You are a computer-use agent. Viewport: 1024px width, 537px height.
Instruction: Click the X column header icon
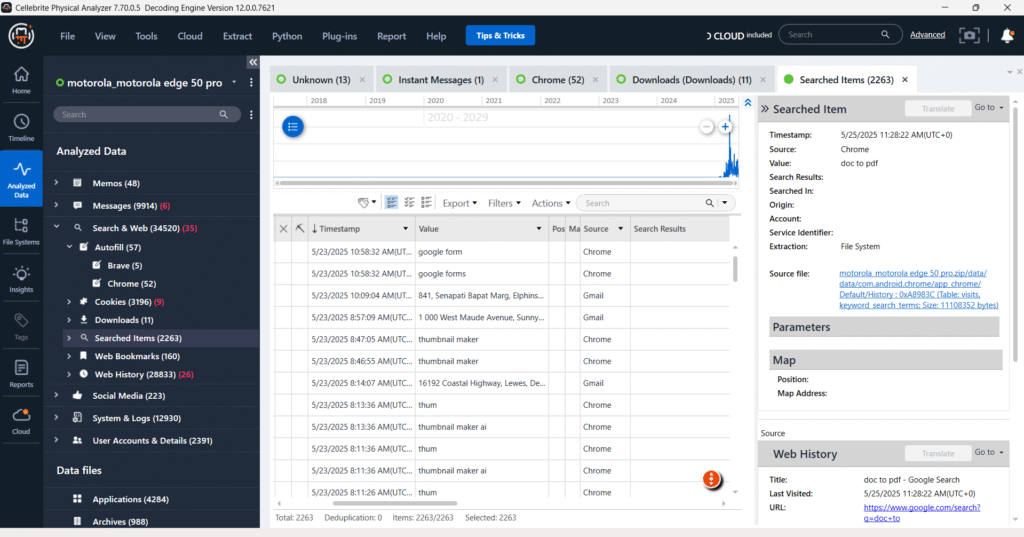tap(283, 229)
